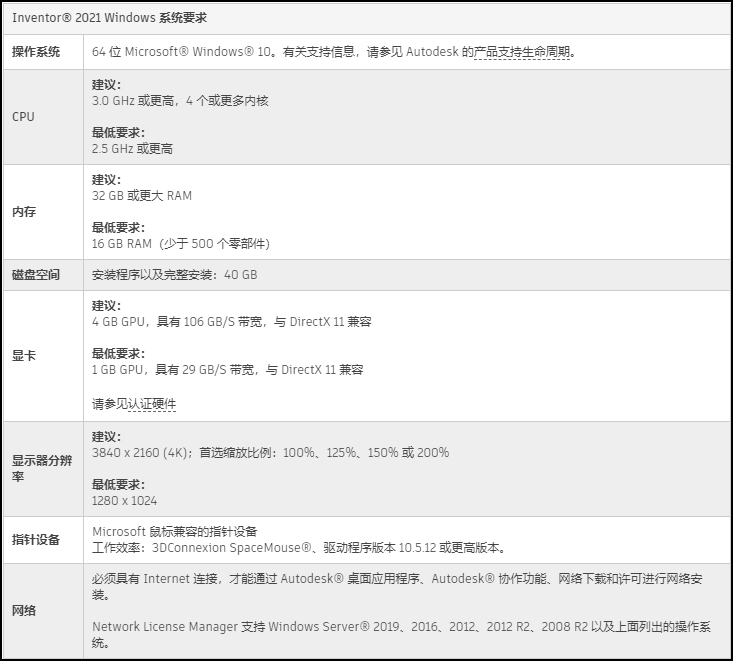Click the 最低要求 label in the 内存 row
The height and width of the screenshot is (661, 733).
pos(118,228)
